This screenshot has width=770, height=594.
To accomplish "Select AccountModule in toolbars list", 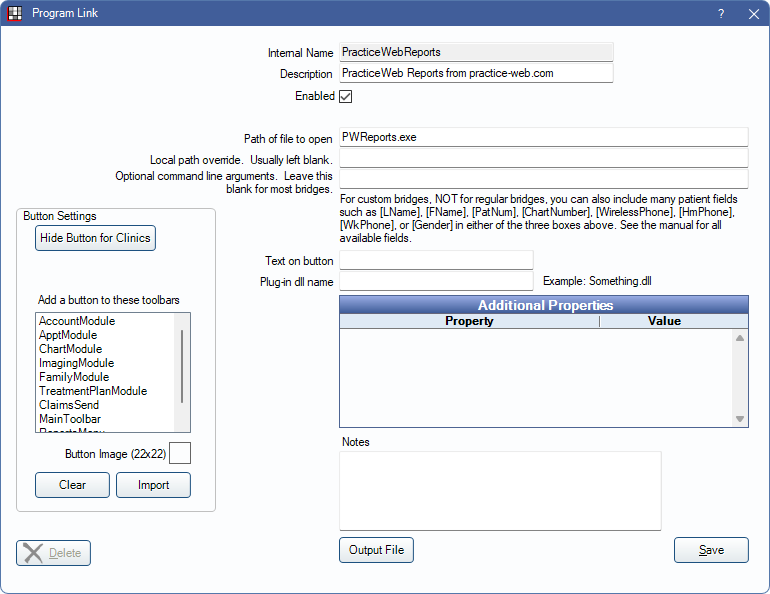I will (77, 321).
